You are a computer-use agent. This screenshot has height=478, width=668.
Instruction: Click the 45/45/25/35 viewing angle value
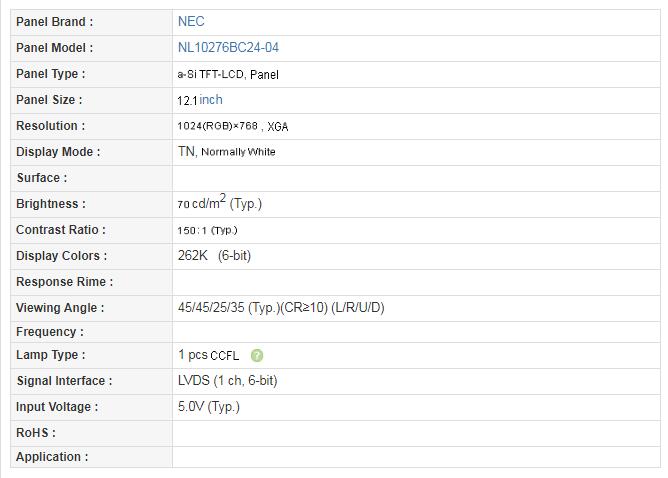click(x=281, y=308)
